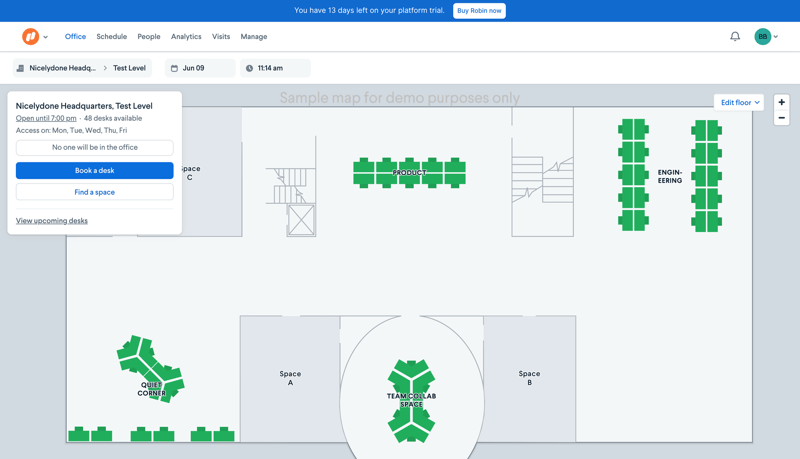
Task: Expand the dropdown arrow next to logo
Action: click(x=46, y=37)
